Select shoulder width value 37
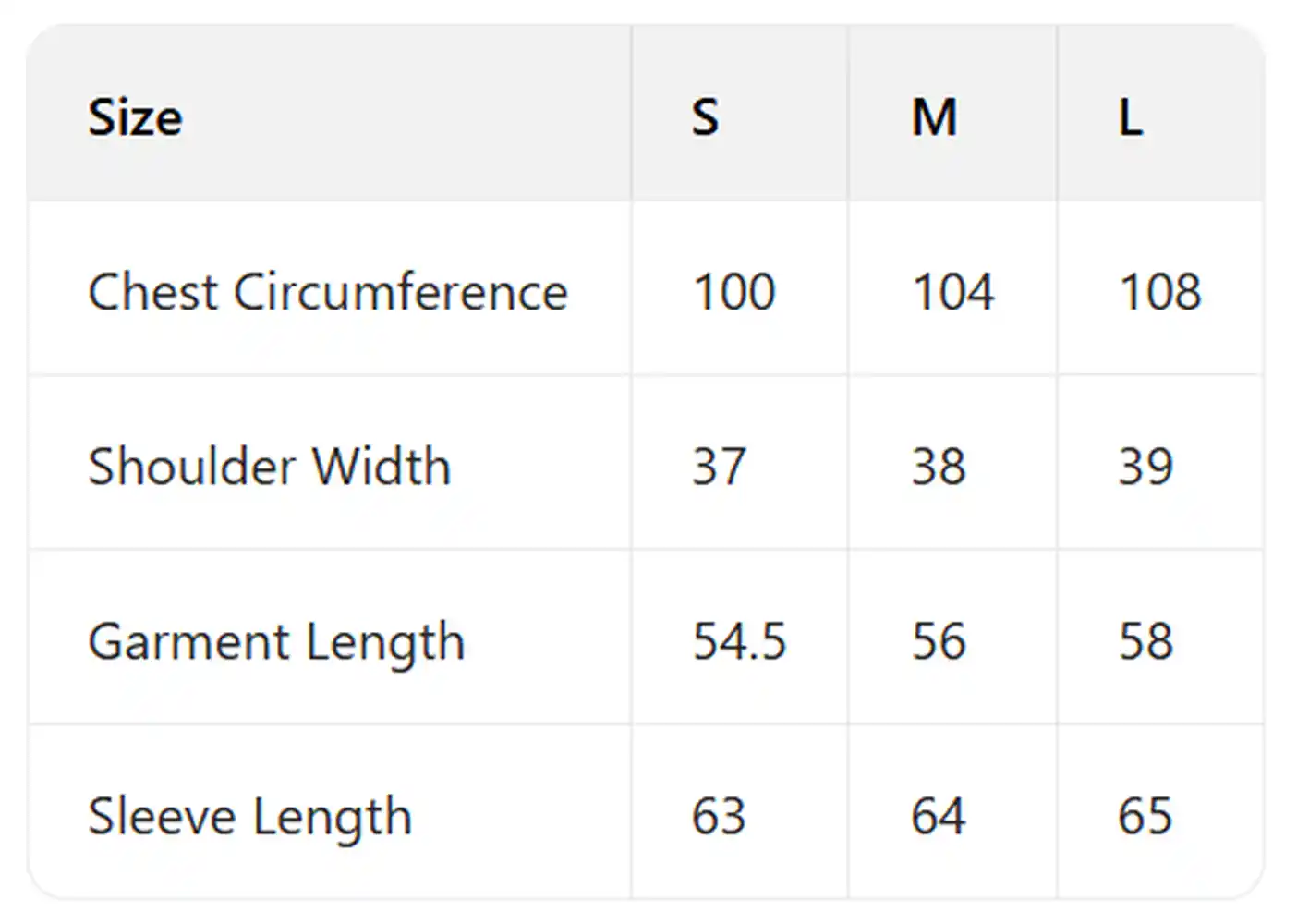The width and height of the screenshot is (1297, 924). coord(719,466)
